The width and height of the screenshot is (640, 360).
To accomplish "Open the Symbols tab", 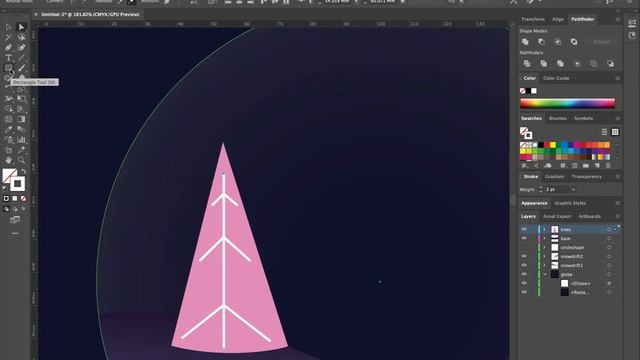I will (x=583, y=118).
